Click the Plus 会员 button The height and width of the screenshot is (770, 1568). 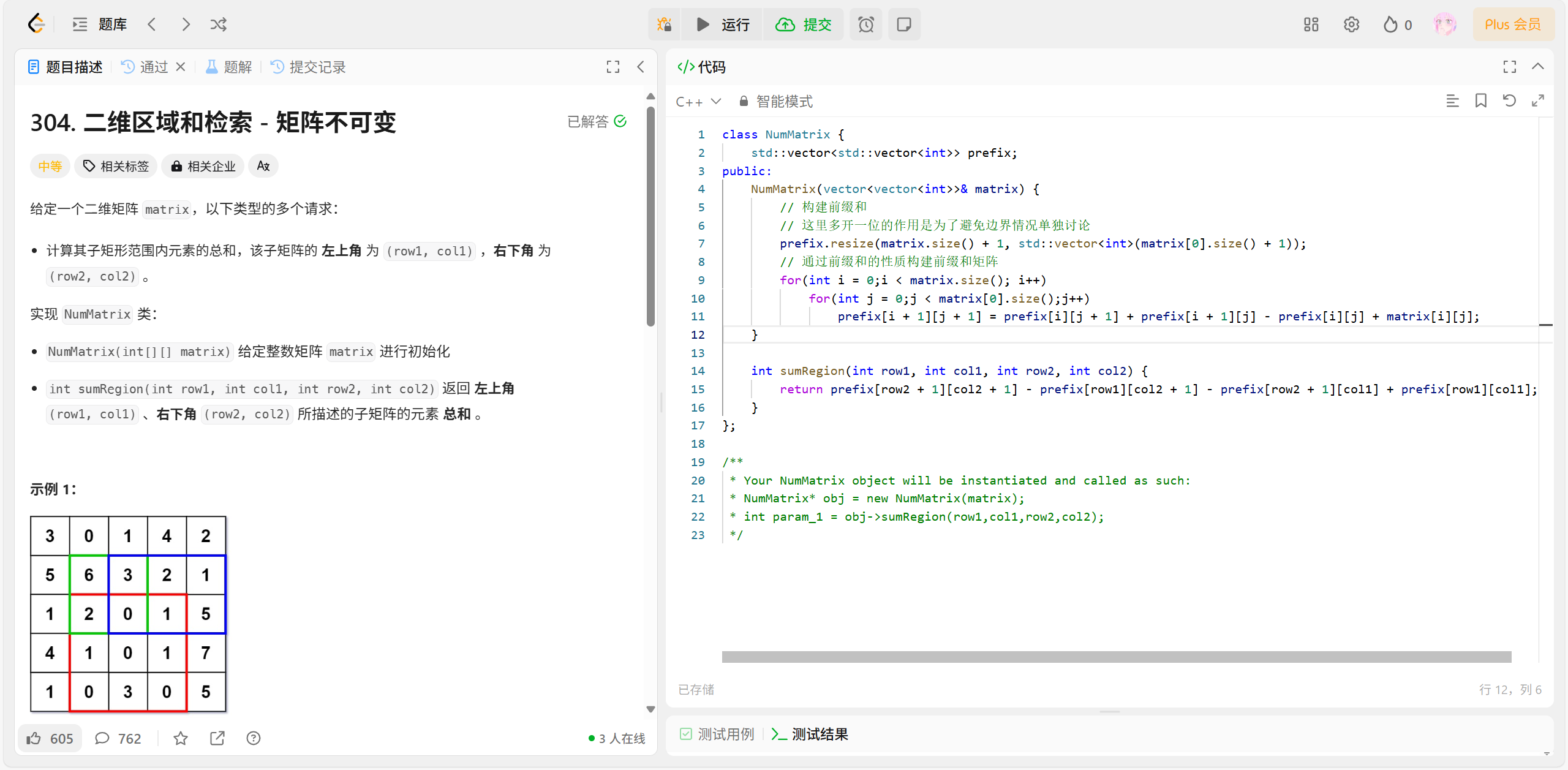click(1512, 25)
